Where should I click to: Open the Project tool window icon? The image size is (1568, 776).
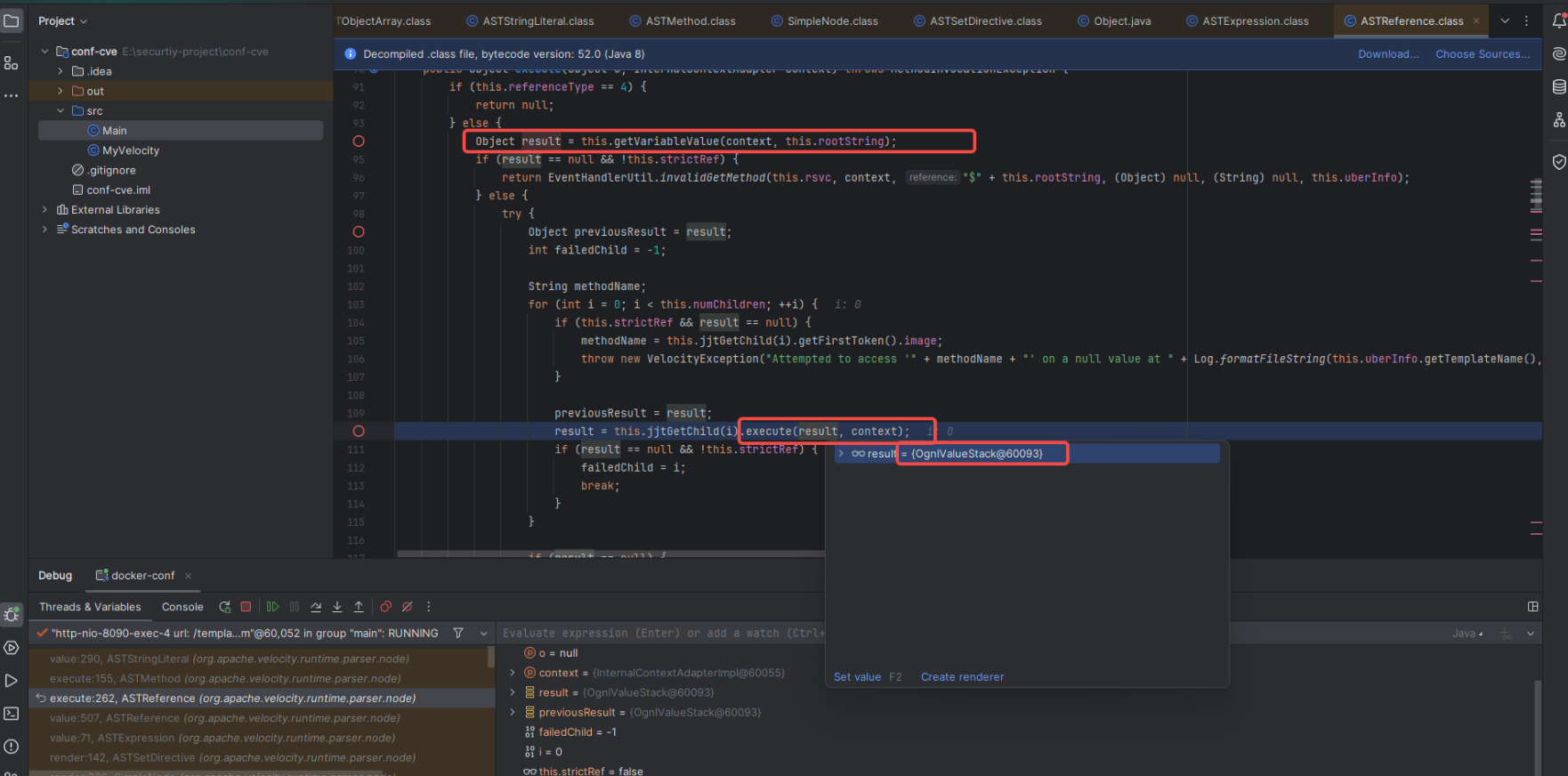[12, 20]
